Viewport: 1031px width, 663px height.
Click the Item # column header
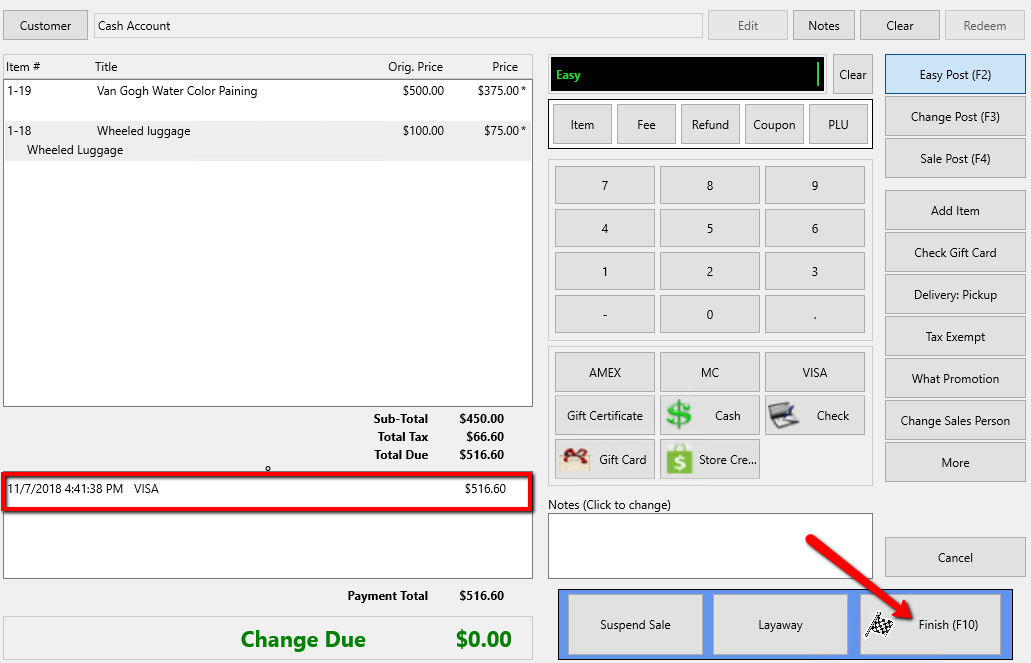tap(23, 66)
